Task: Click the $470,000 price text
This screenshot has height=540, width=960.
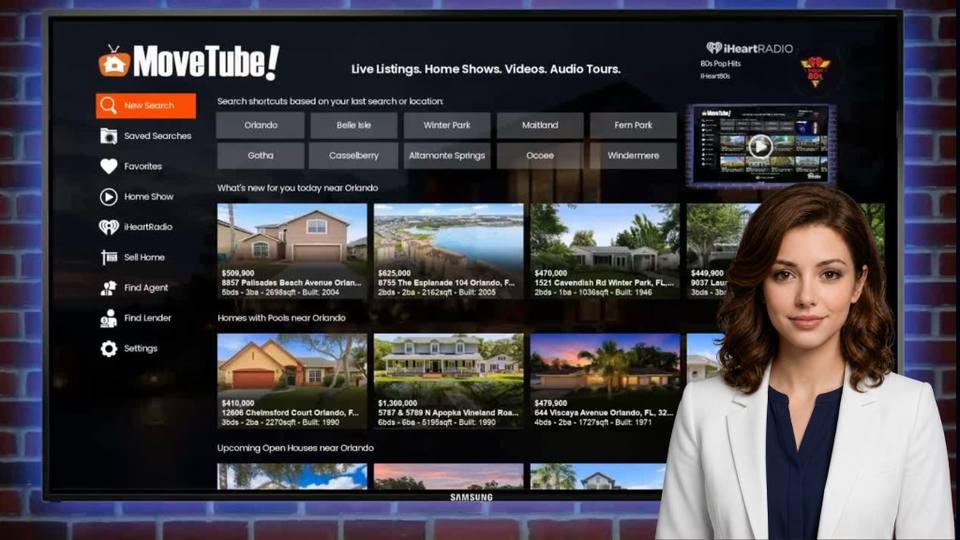Action: pos(550,273)
